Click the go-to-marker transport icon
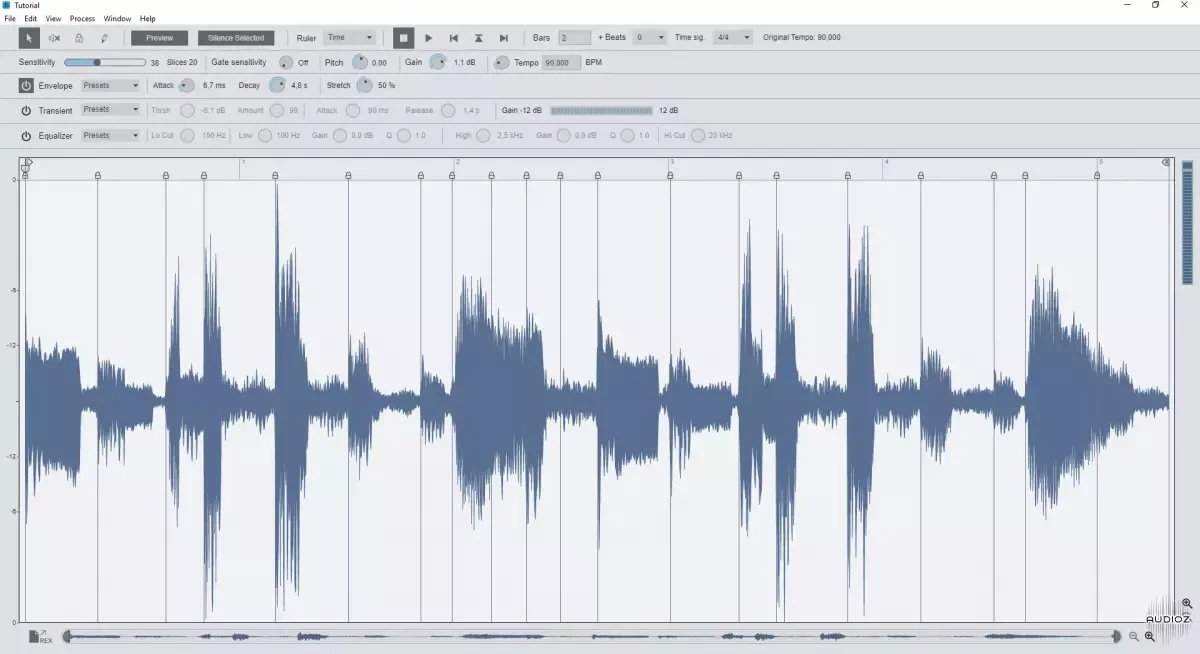The height and width of the screenshot is (654, 1200). [479, 38]
